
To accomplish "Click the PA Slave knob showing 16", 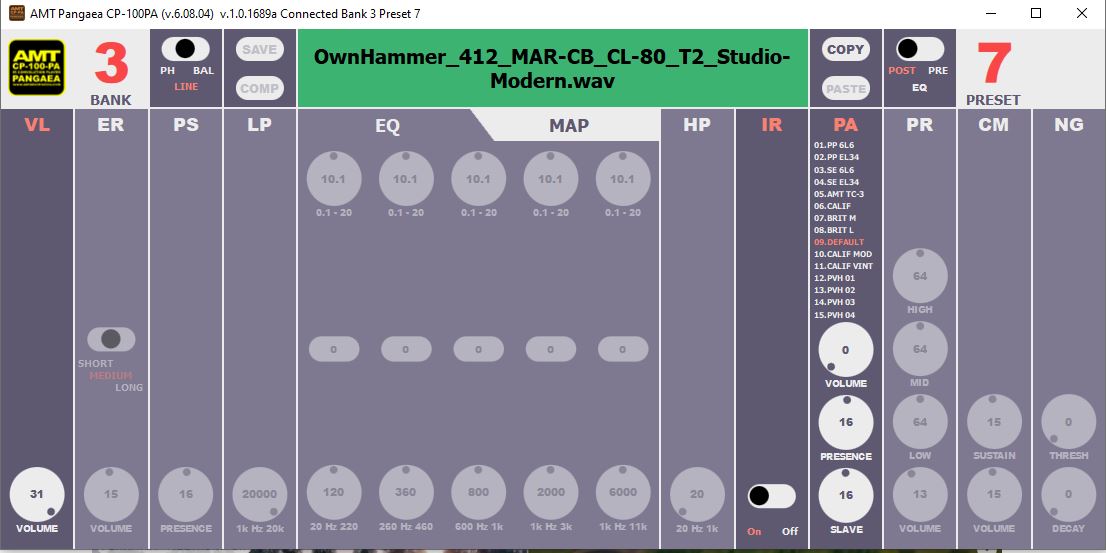I will (x=846, y=495).
